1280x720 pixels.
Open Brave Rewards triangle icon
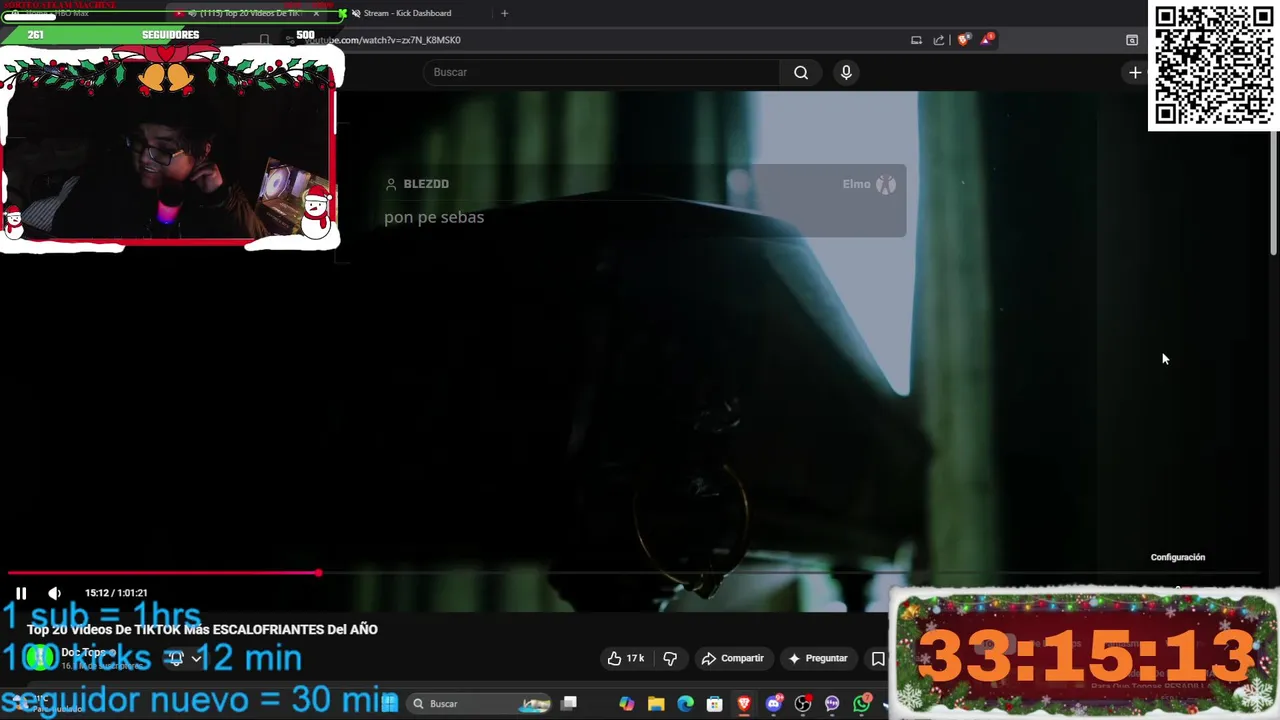click(987, 40)
